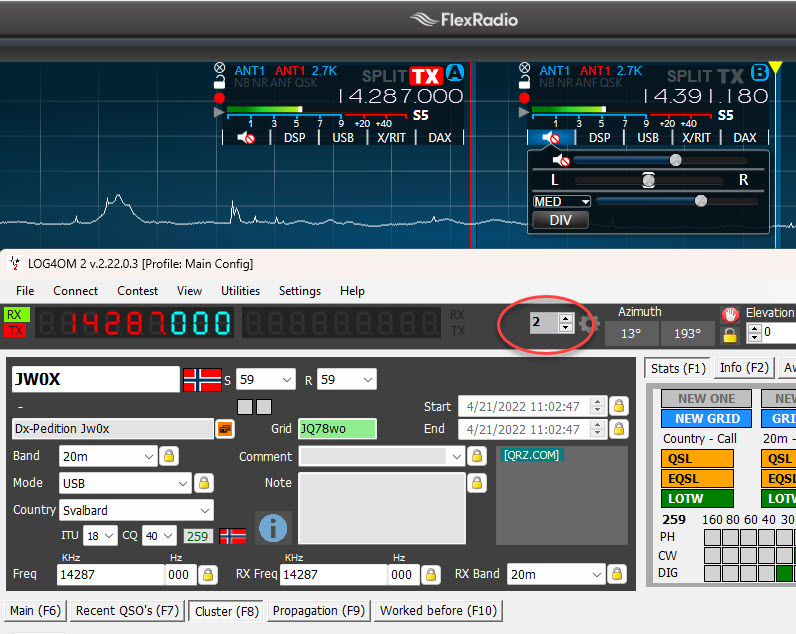796x634 pixels.
Task: Click the DAX button on slice A
Action: point(440,138)
